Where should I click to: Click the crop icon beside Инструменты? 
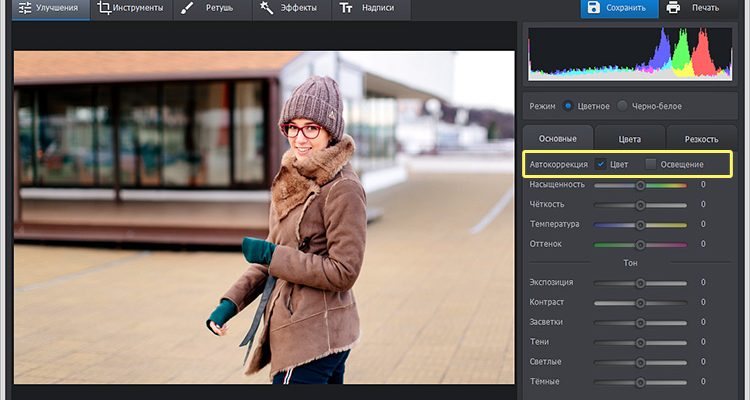click(x=105, y=8)
